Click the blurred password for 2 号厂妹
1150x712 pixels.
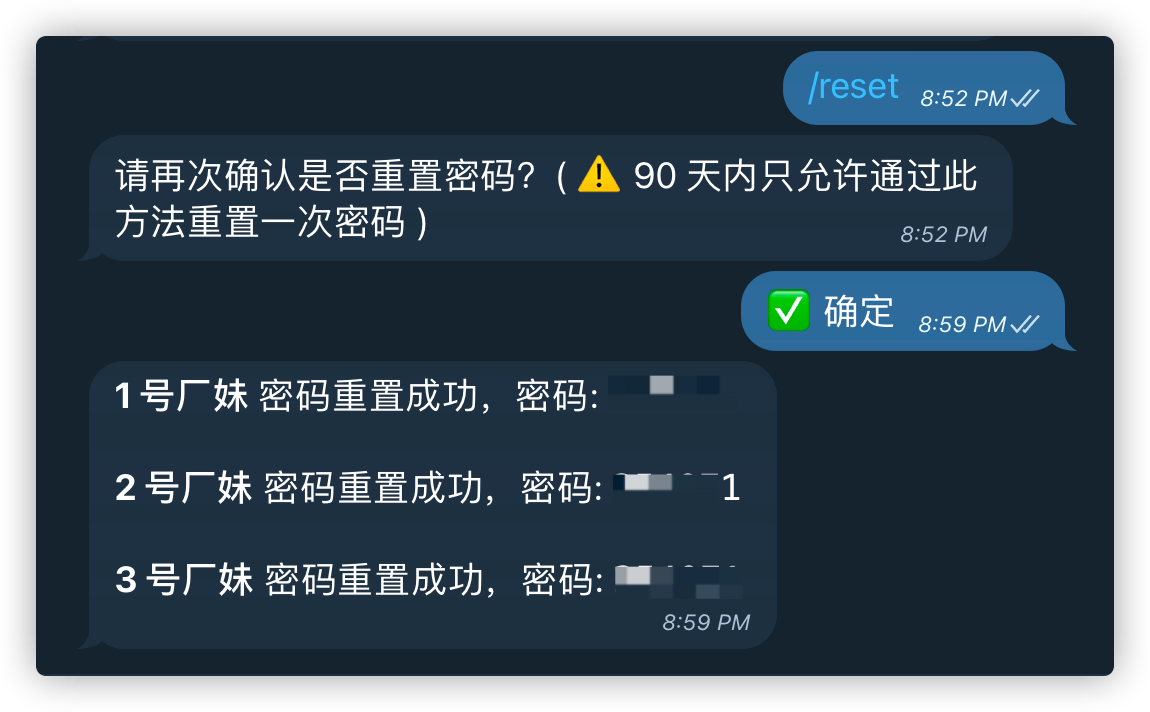coord(676,486)
